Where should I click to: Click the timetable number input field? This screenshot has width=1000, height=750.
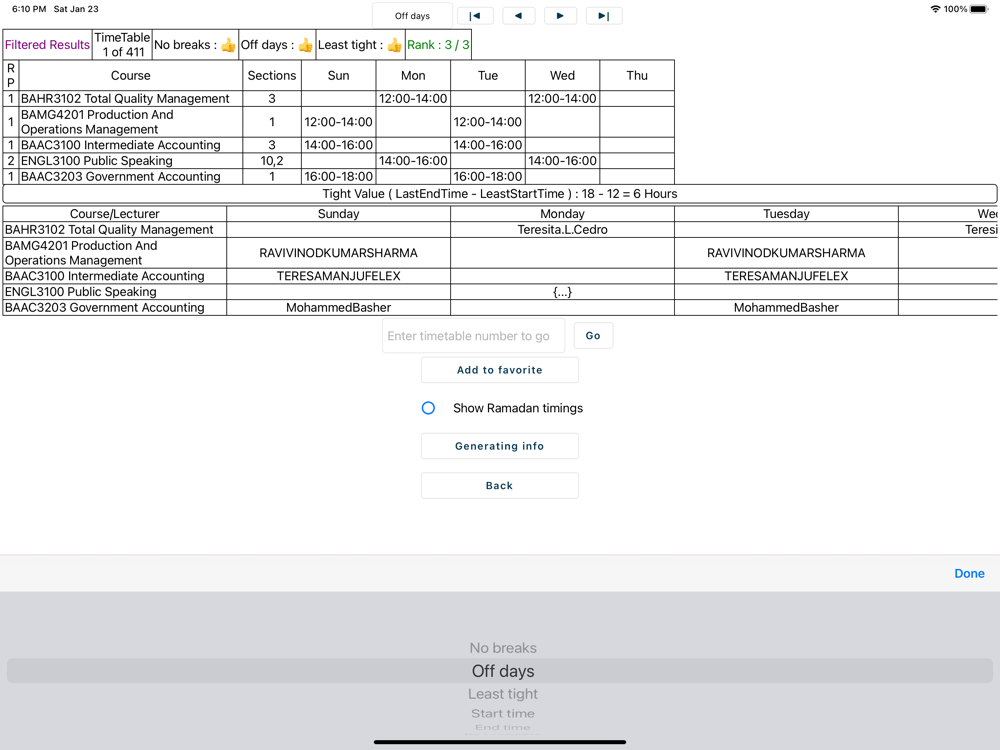(x=473, y=336)
